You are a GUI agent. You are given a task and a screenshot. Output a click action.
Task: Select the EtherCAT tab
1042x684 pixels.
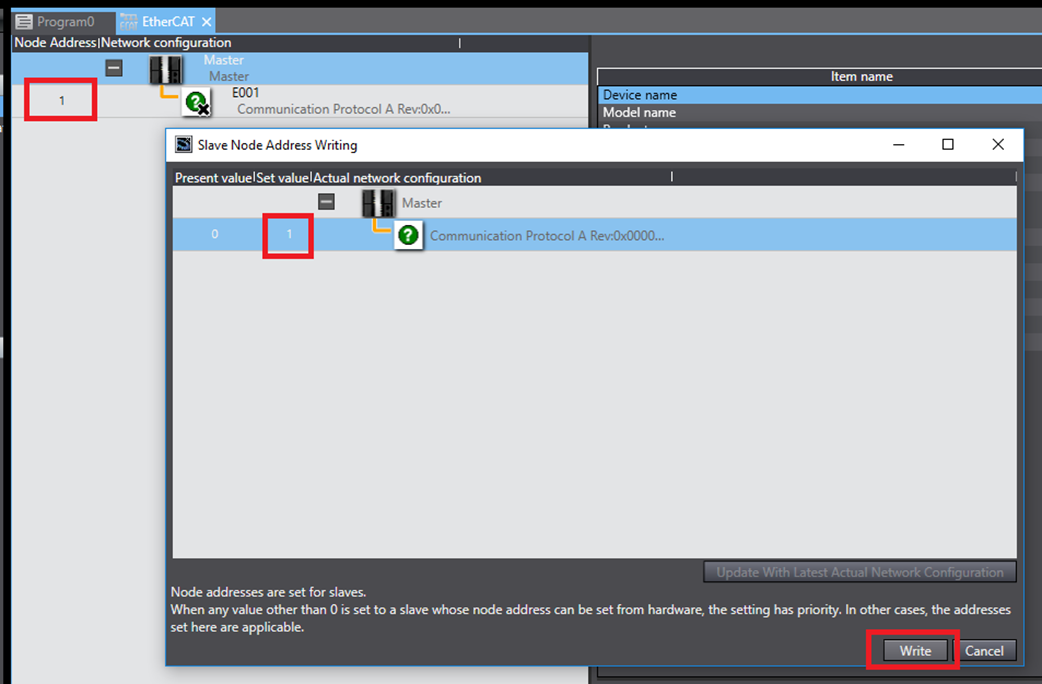168,21
